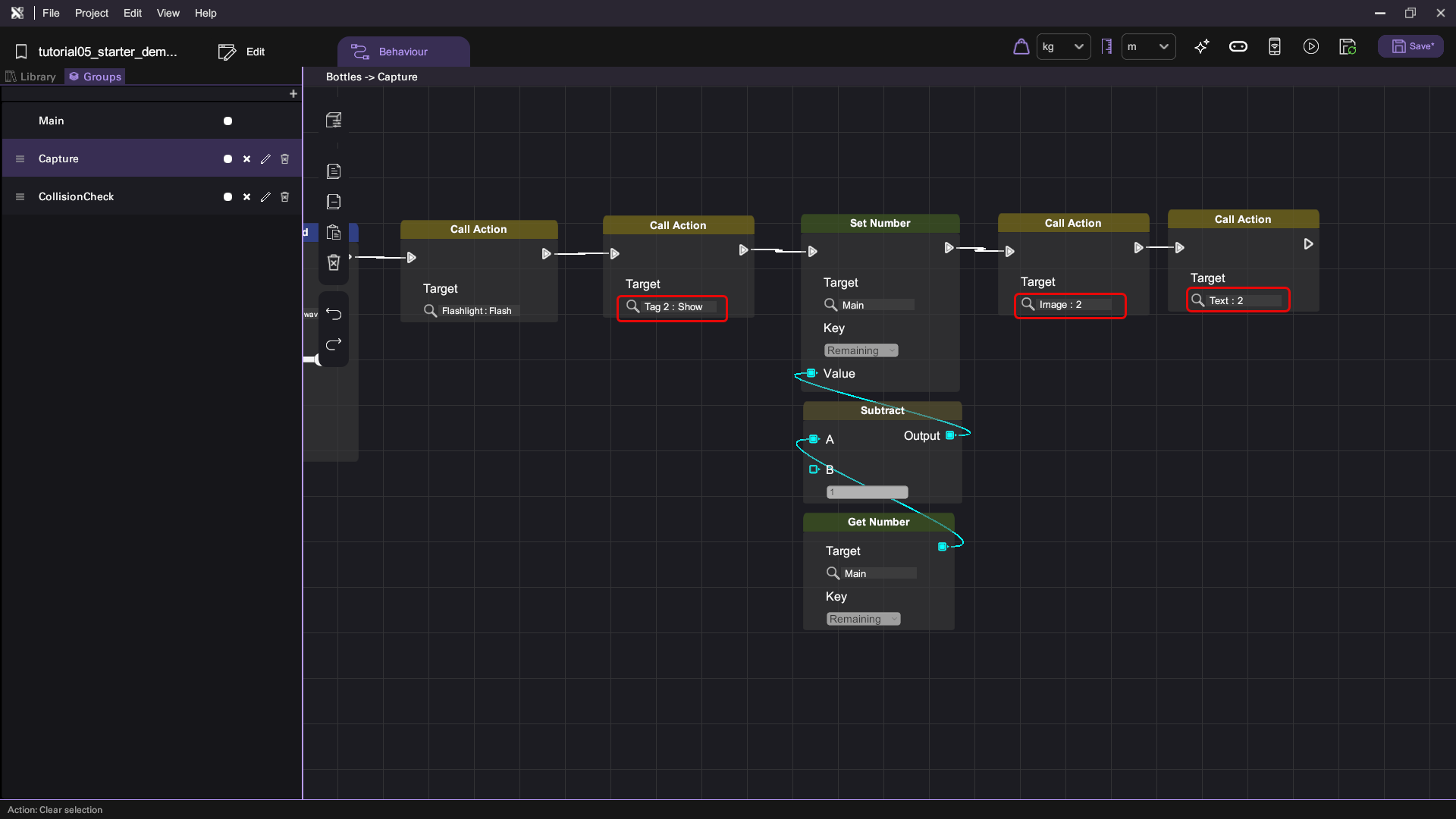Open the m length unit dropdown
1456x819 pixels.
point(1148,47)
